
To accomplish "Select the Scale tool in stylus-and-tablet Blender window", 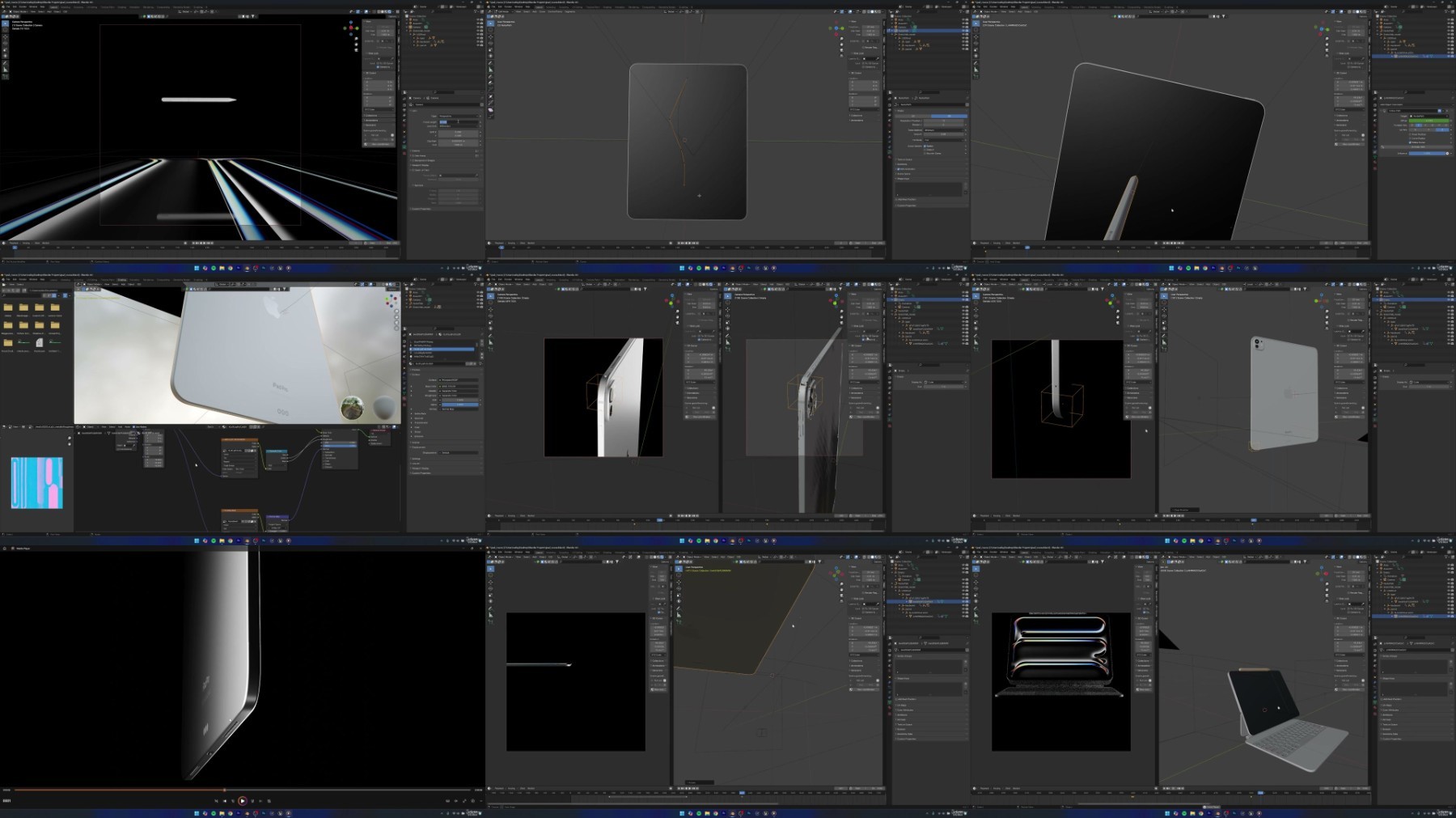I will pyautogui.click(x=976, y=49).
